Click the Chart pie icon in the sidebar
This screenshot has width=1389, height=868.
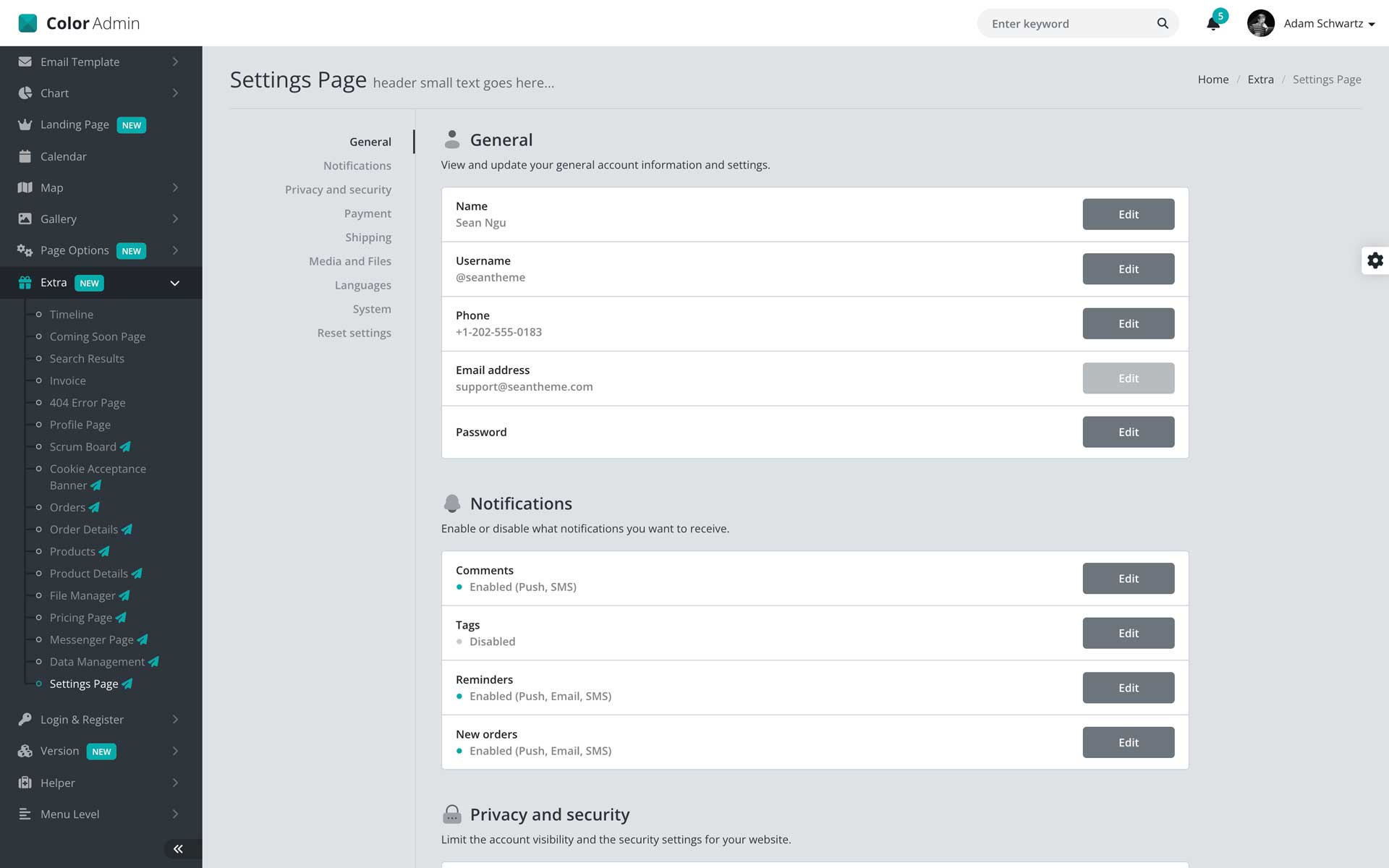pyautogui.click(x=25, y=93)
